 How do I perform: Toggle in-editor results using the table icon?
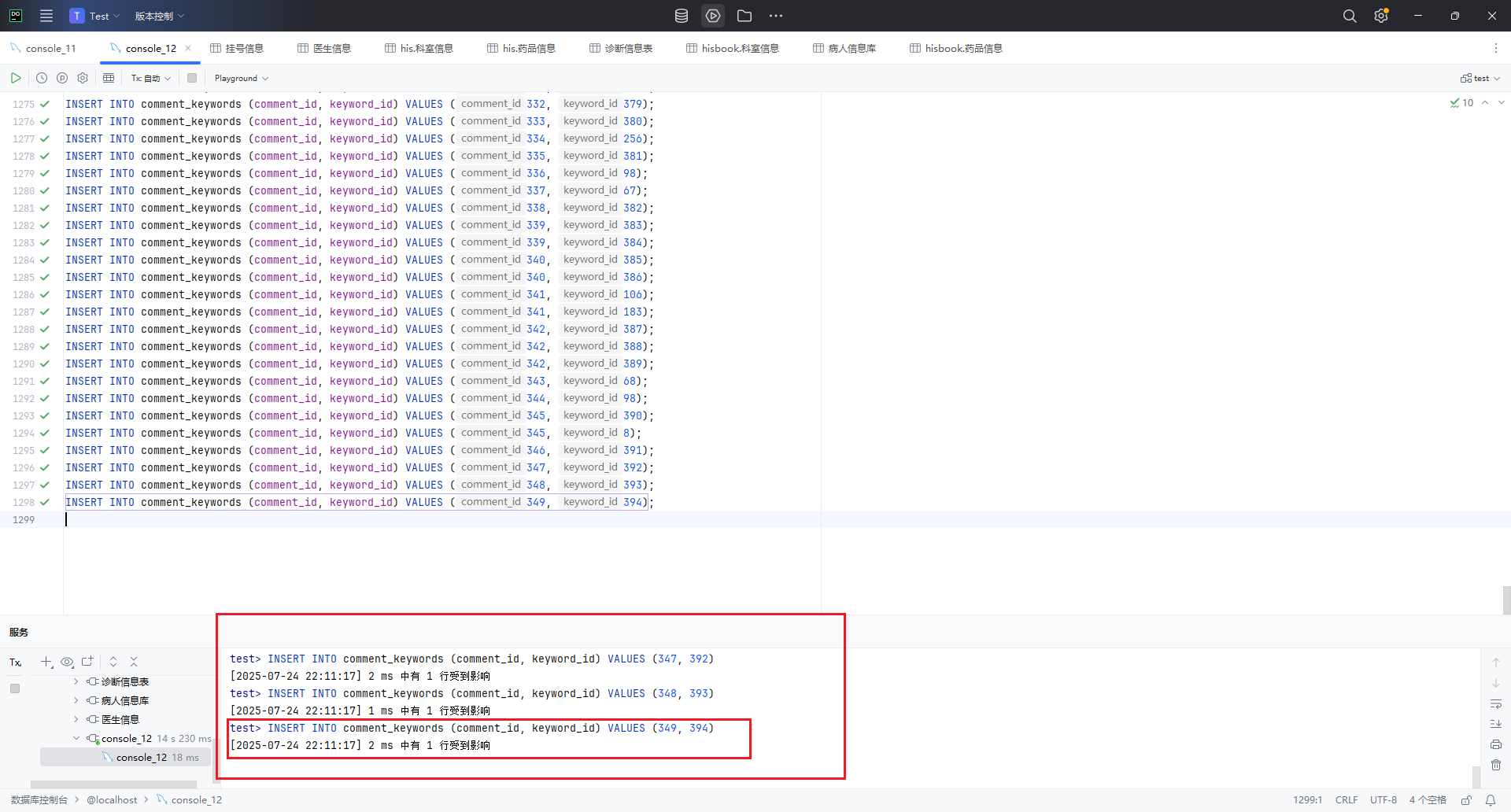point(109,78)
